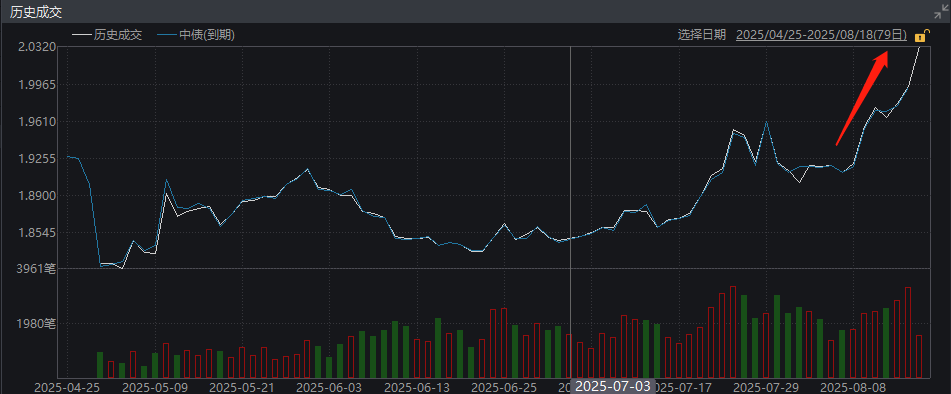Open the 2025/04/25-2025/08/18(79日) date range link
Screen dimensions: 951x394
[821, 35]
